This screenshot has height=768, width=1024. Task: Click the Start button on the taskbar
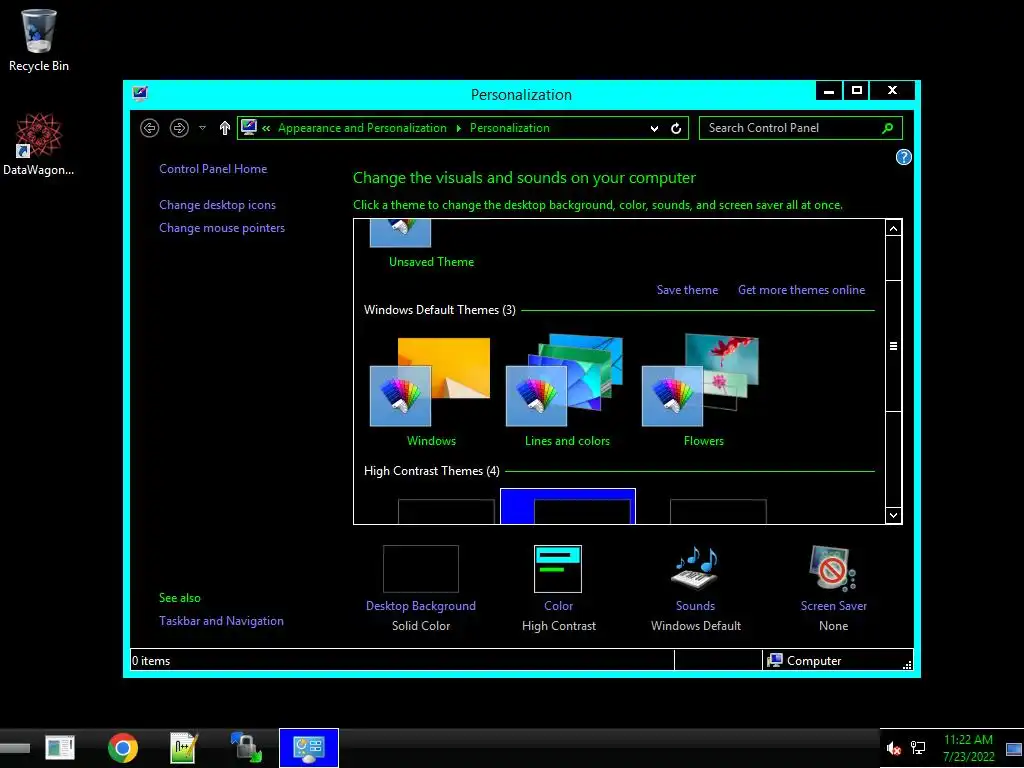[x=14, y=748]
